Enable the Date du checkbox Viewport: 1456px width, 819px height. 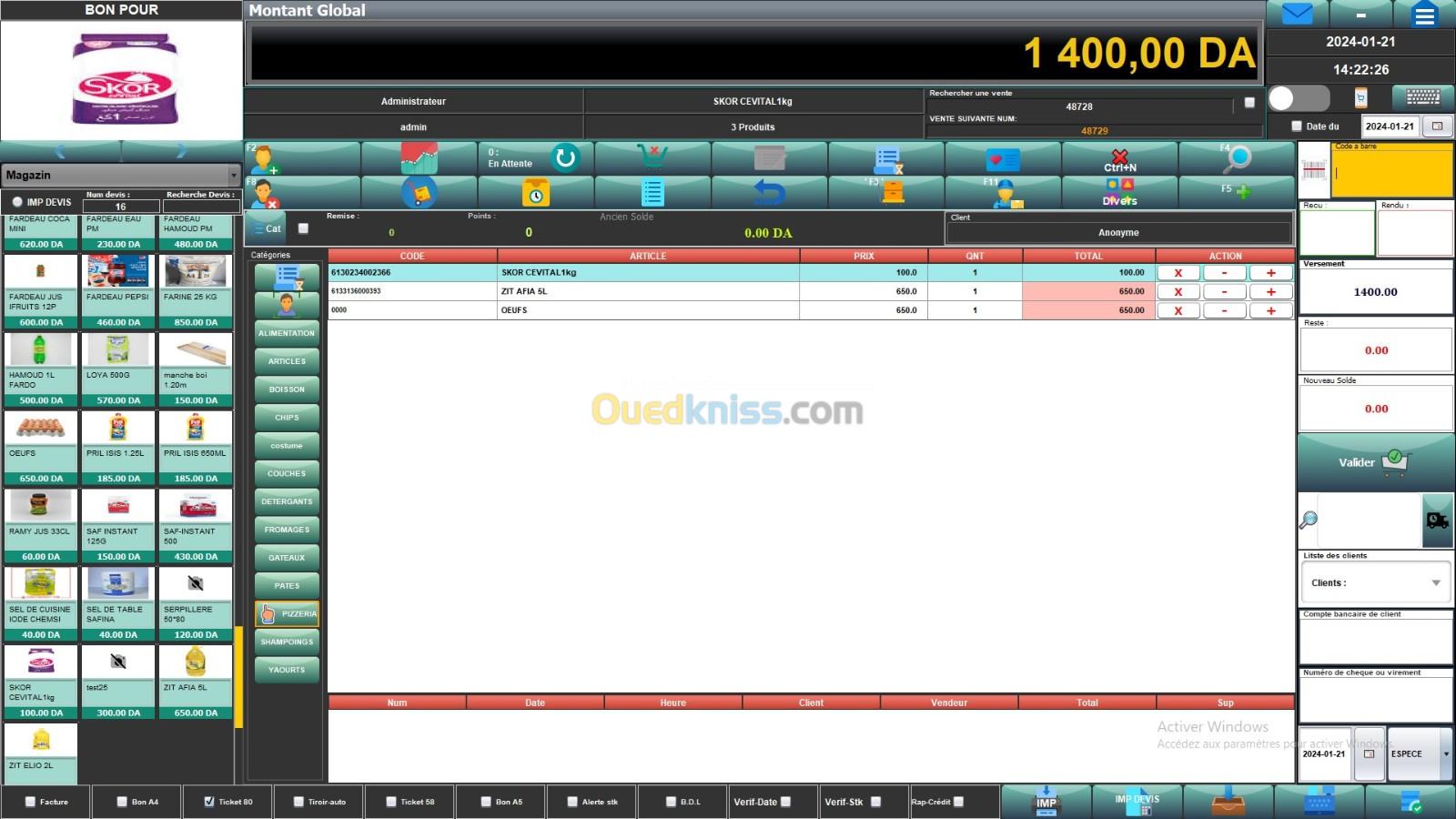(x=1297, y=126)
